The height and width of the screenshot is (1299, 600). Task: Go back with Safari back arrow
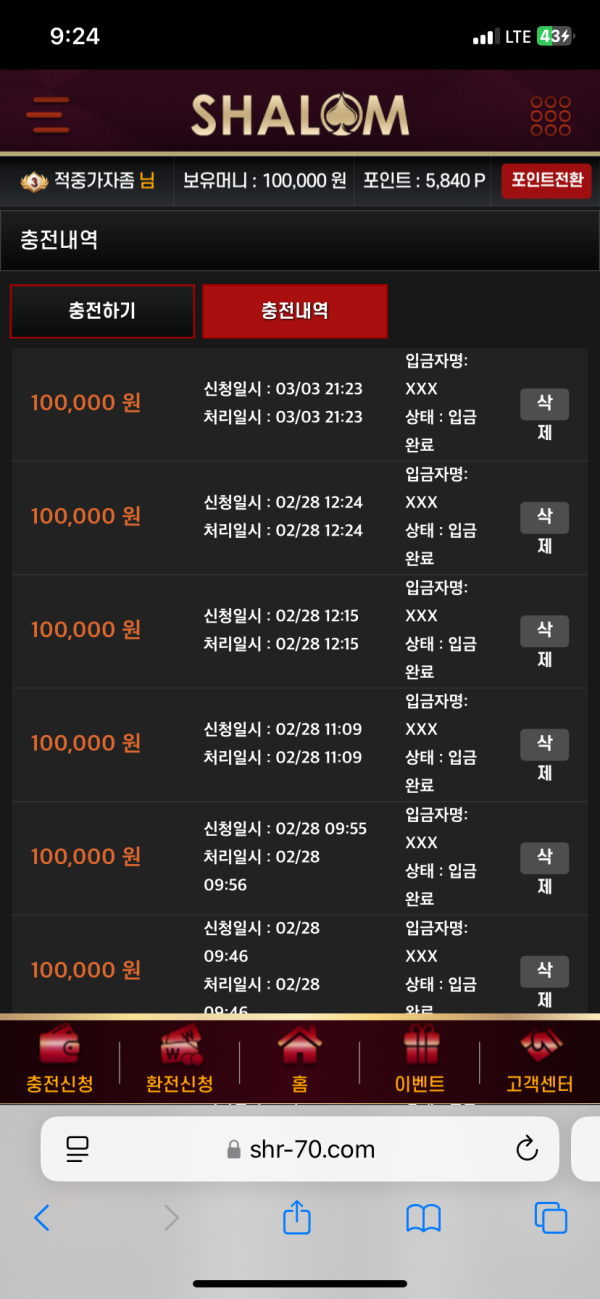[x=41, y=1217]
